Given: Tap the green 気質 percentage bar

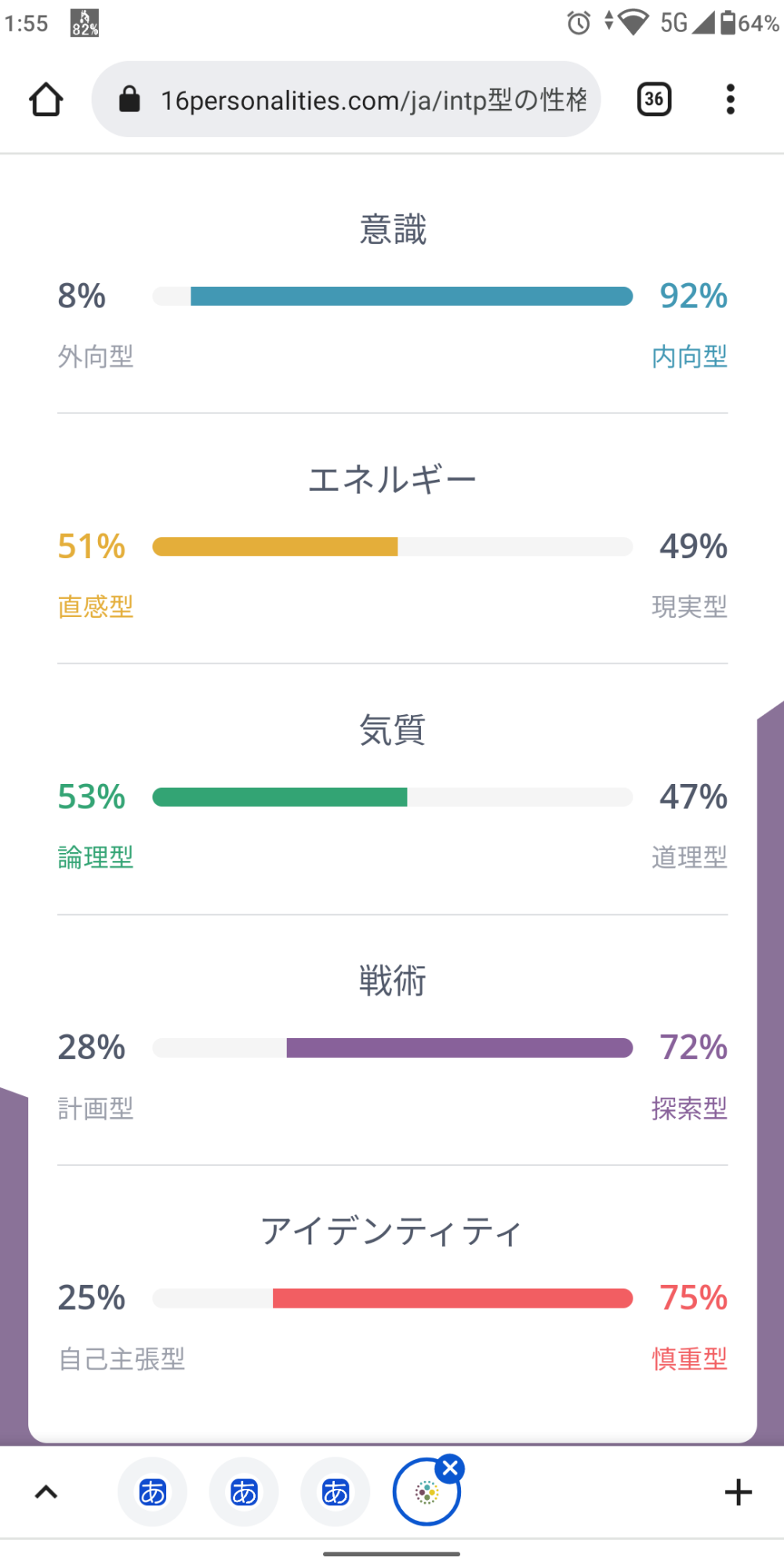Looking at the screenshot, I should pyautogui.click(x=280, y=797).
